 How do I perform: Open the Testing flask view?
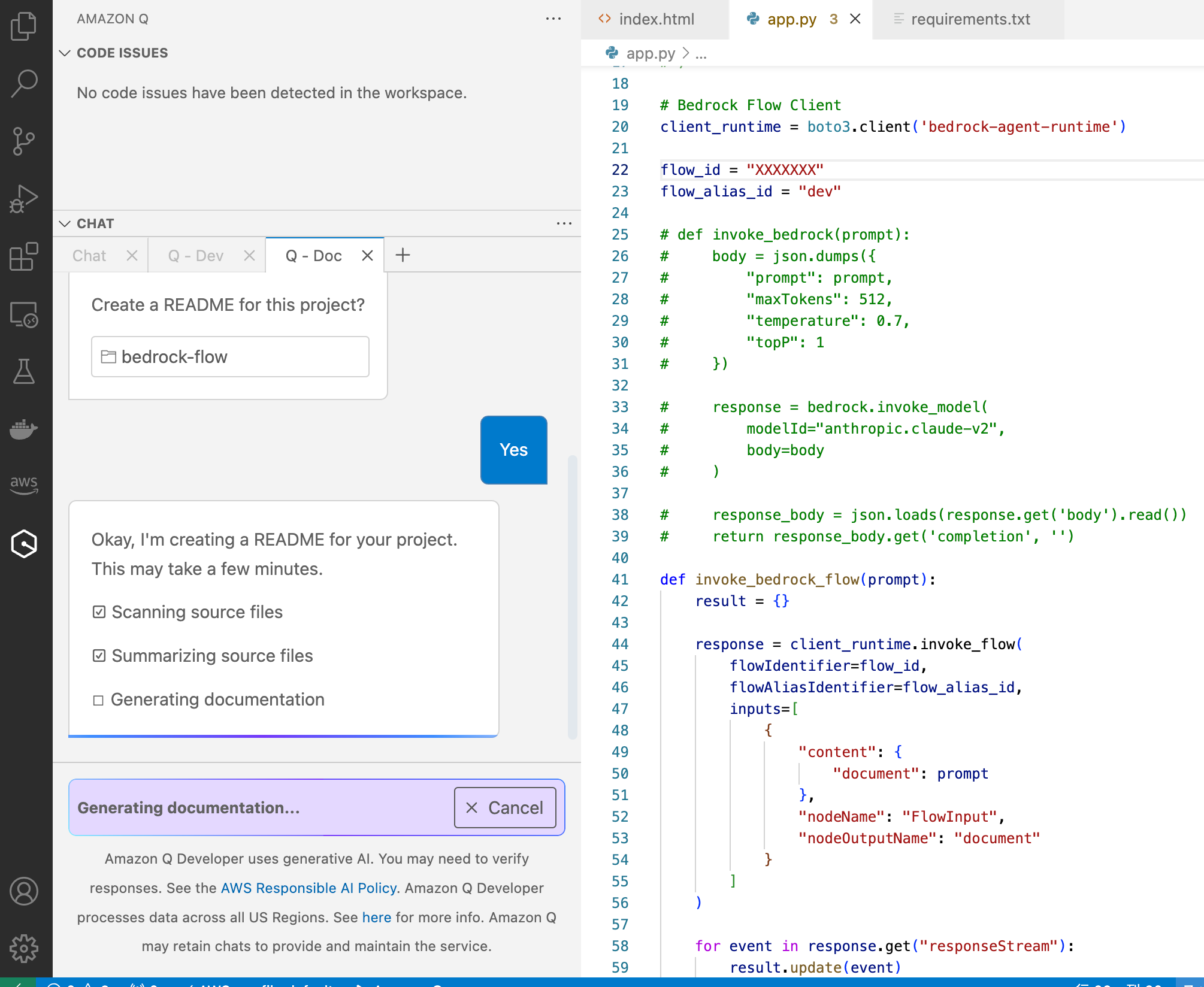click(24, 371)
